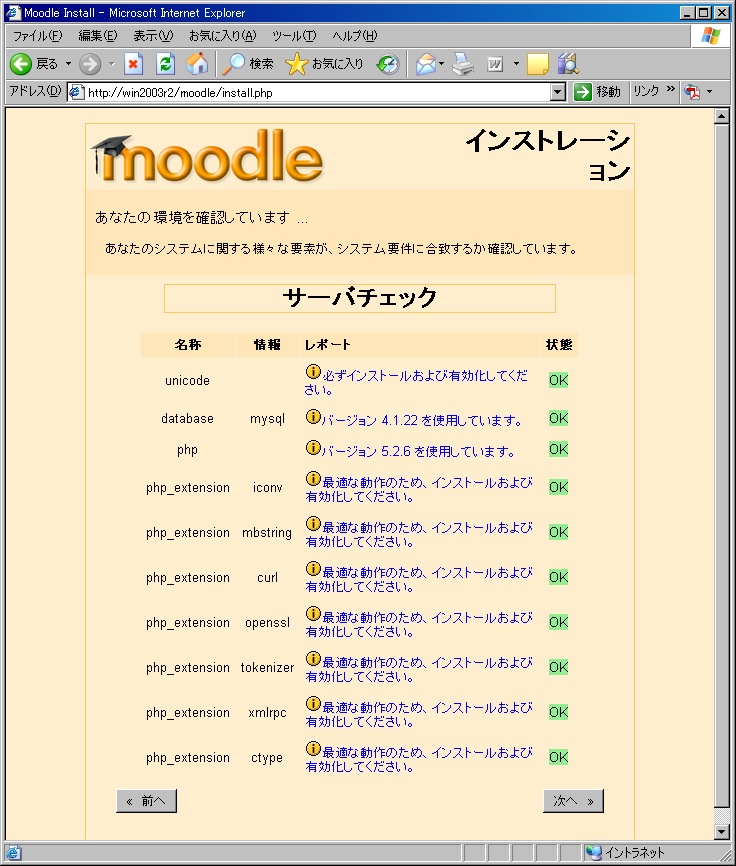The image size is (736, 866).
Task: Click the Print icon
Action: click(x=463, y=64)
